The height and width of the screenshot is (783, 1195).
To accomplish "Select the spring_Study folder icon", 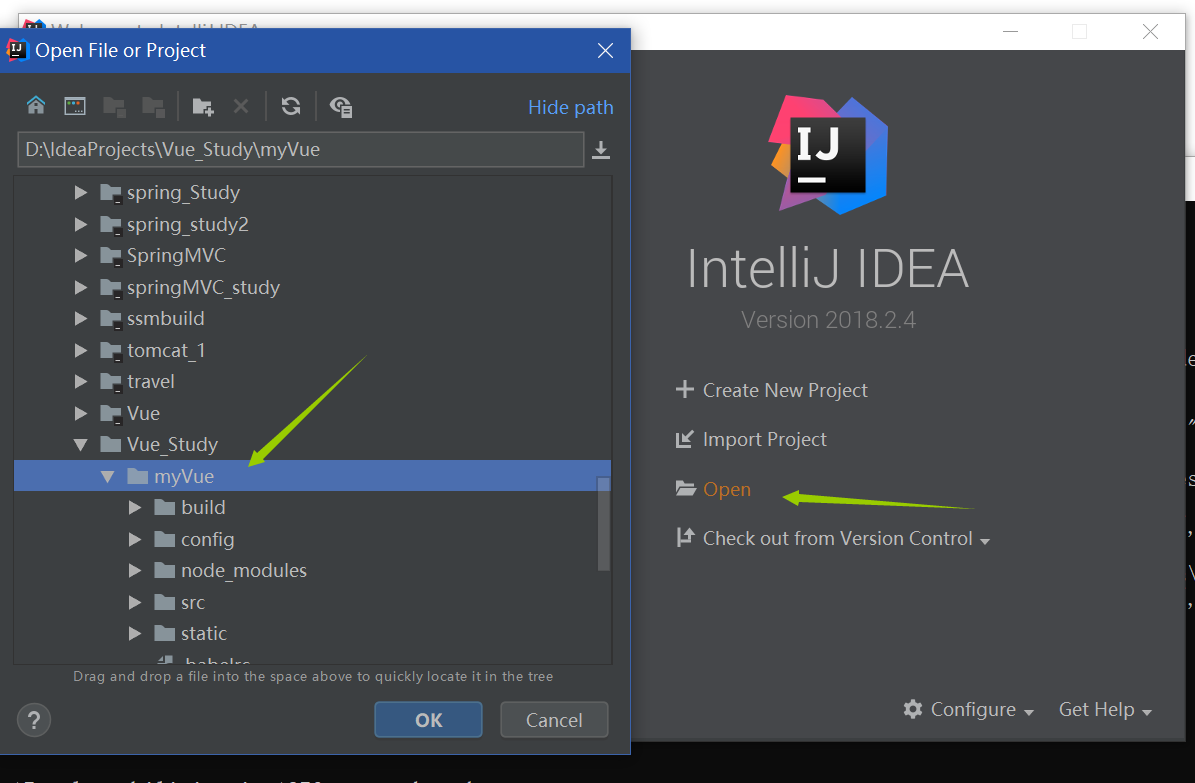I will (111, 193).
